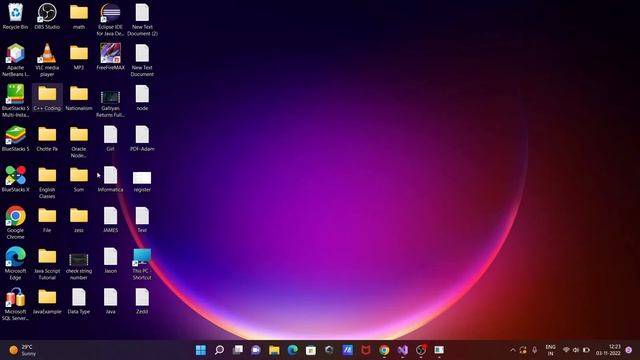Select the C++ Coding folder
This screenshot has width=640, height=360.
pyautogui.click(x=47, y=98)
